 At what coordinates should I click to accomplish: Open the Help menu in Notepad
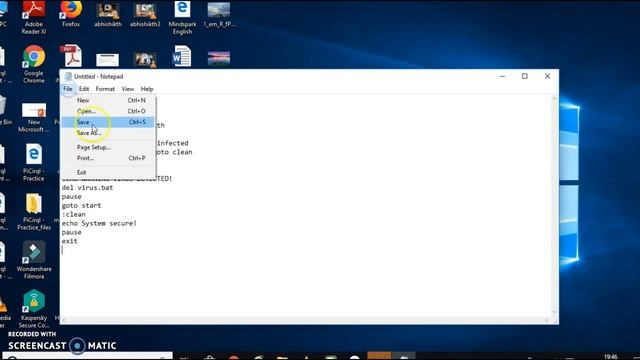coord(147,89)
